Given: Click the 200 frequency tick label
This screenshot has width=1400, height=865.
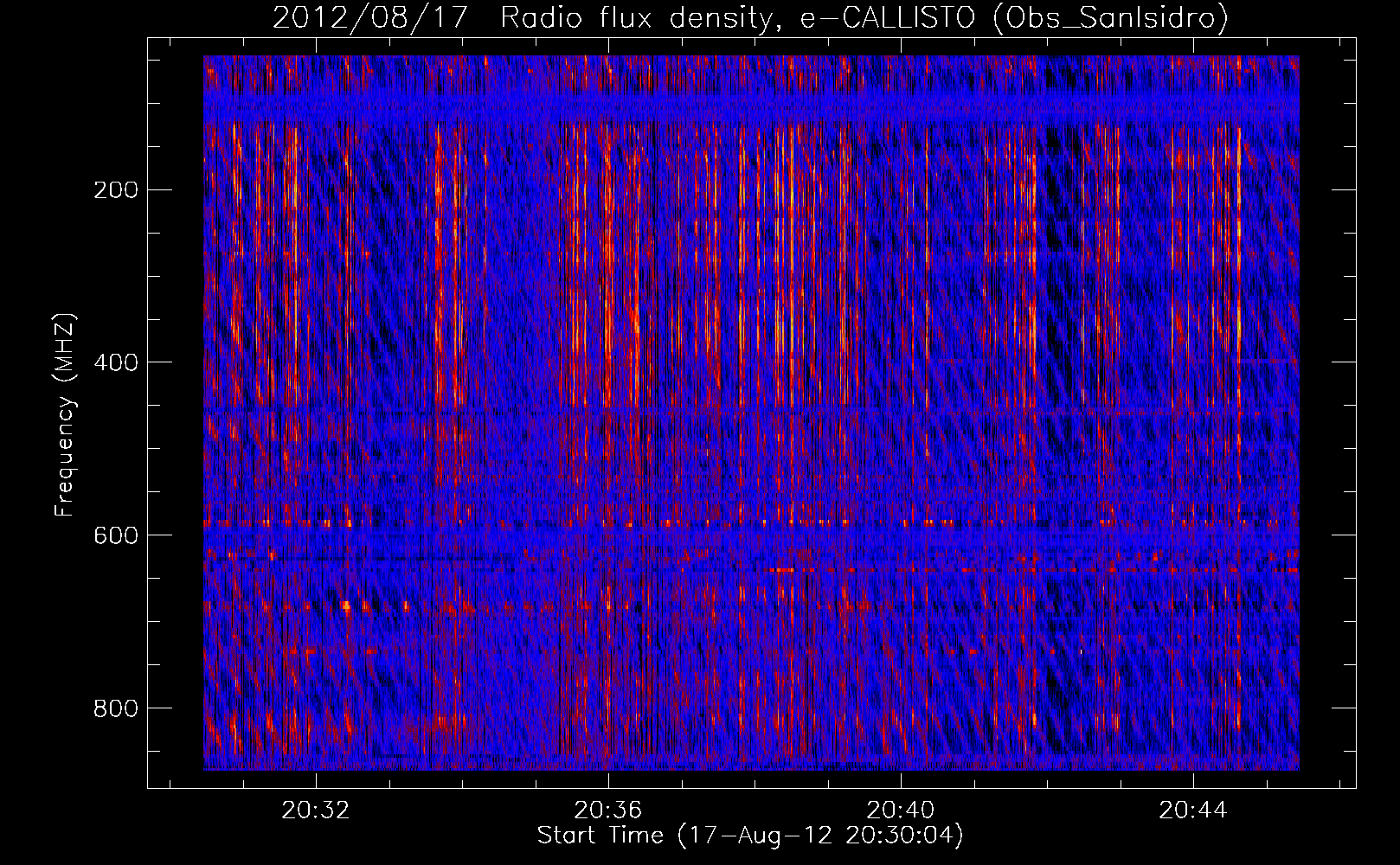Looking at the screenshot, I should tap(116, 189).
